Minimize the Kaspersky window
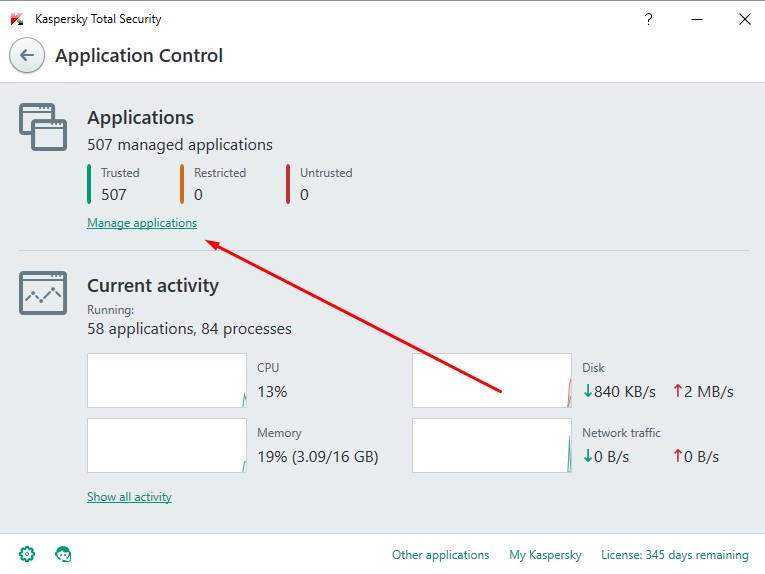This screenshot has height=574, width=765. tap(697, 19)
